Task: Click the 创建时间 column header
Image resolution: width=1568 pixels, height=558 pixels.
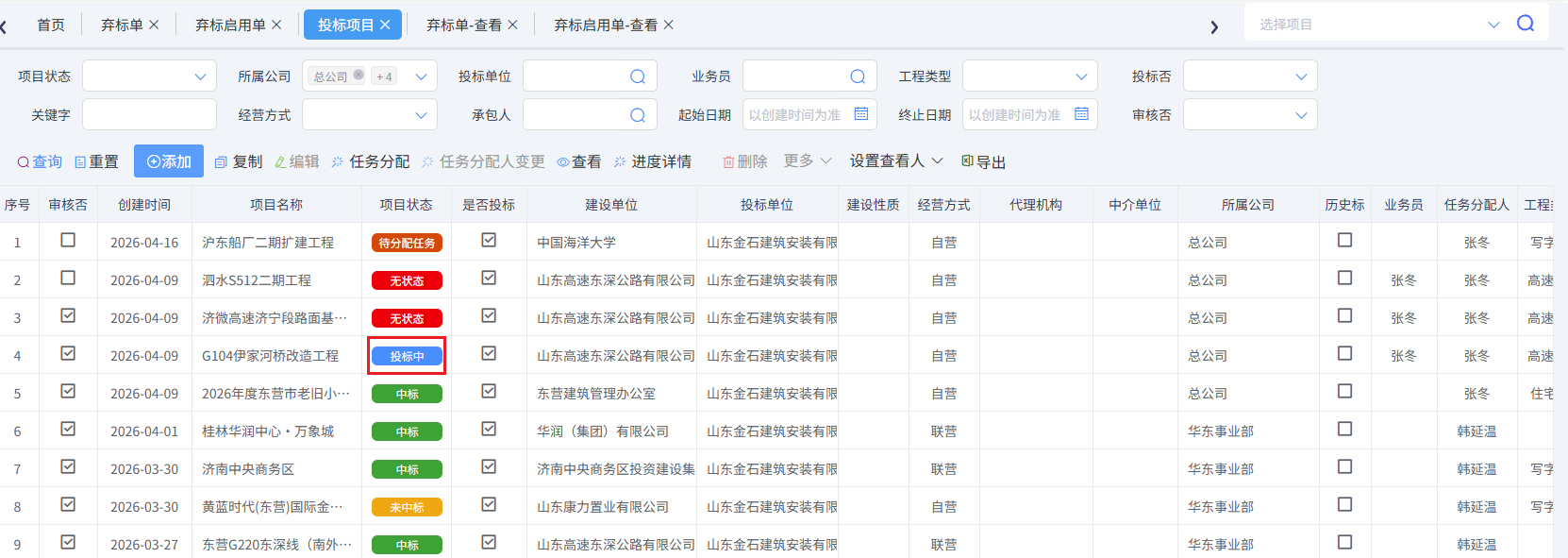Action: pos(144,205)
